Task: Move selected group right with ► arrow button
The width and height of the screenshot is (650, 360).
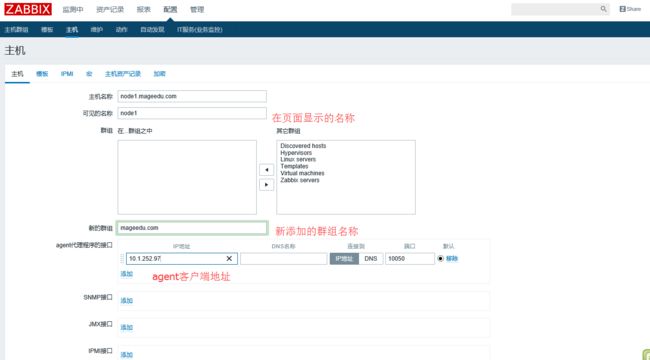Action: point(267,185)
